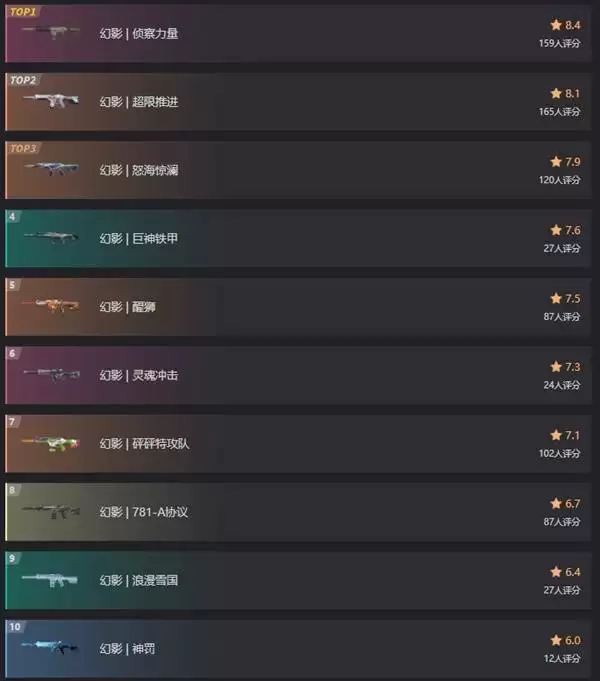Viewport: 600px width, 681px height.
Task: Click the rank 10 number badge
Action: tap(15, 627)
